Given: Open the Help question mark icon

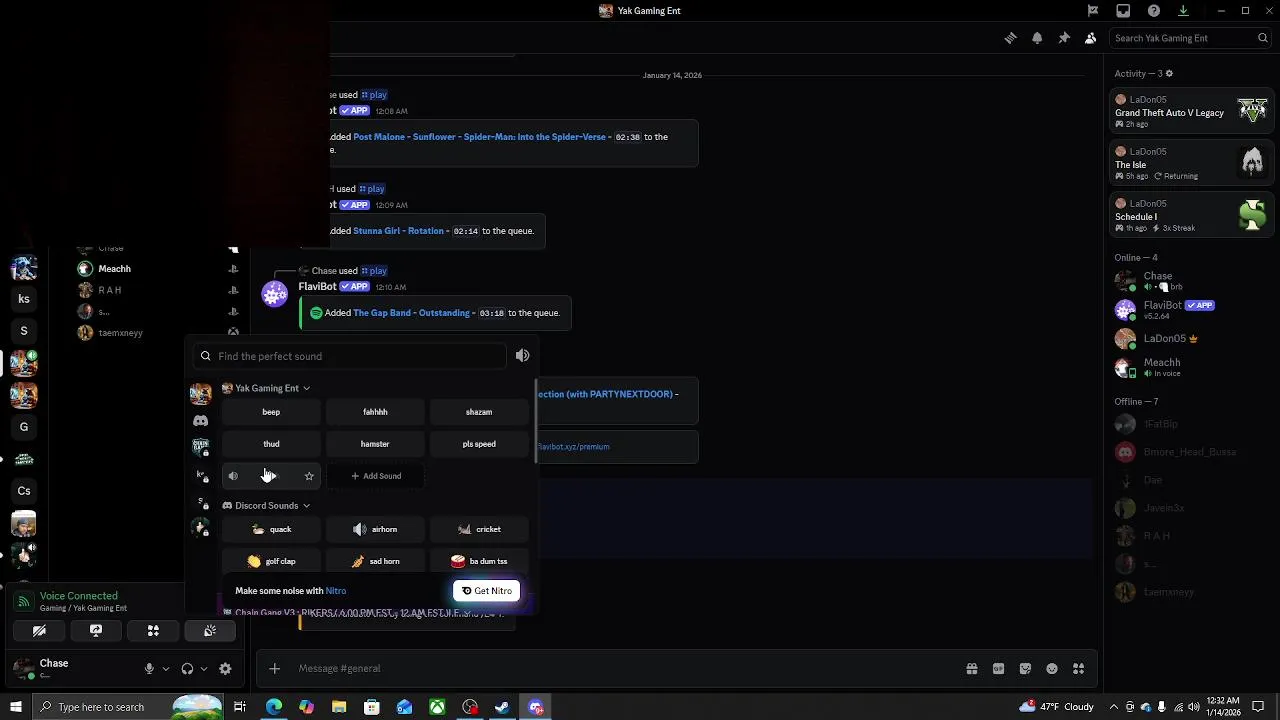Looking at the screenshot, I should (x=1154, y=11).
